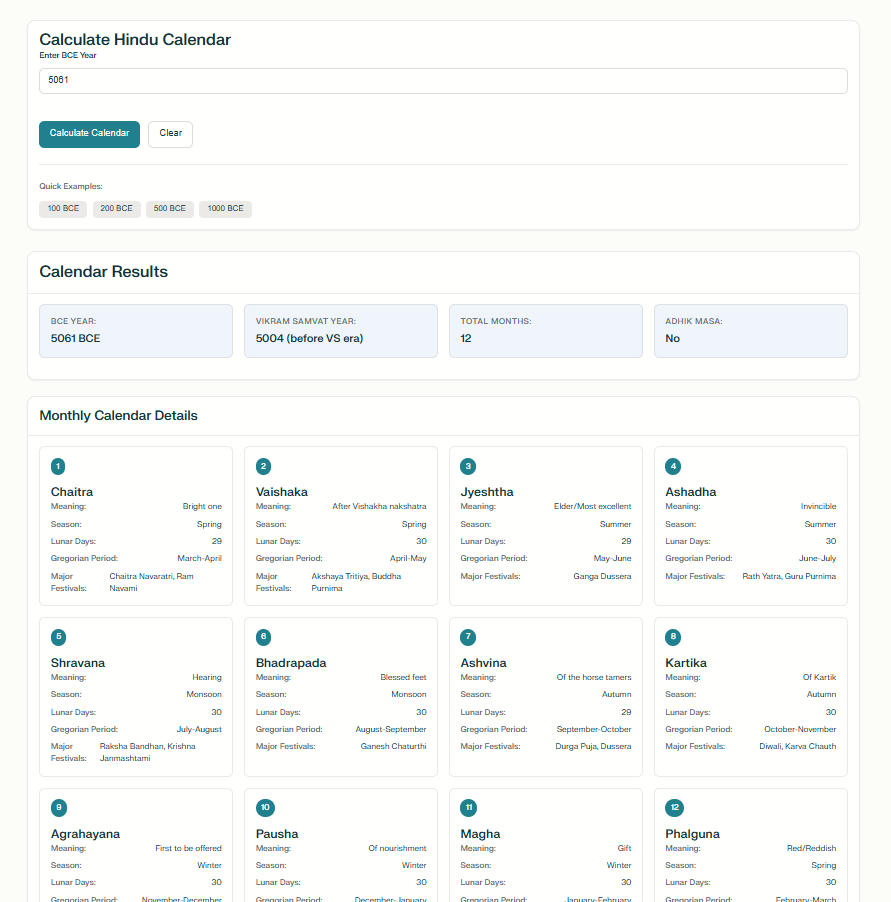This screenshot has height=902, width=891.
Task: Click 'Akshaya Tritiya, Buddha Purnima' festivals text
Action: point(356,582)
